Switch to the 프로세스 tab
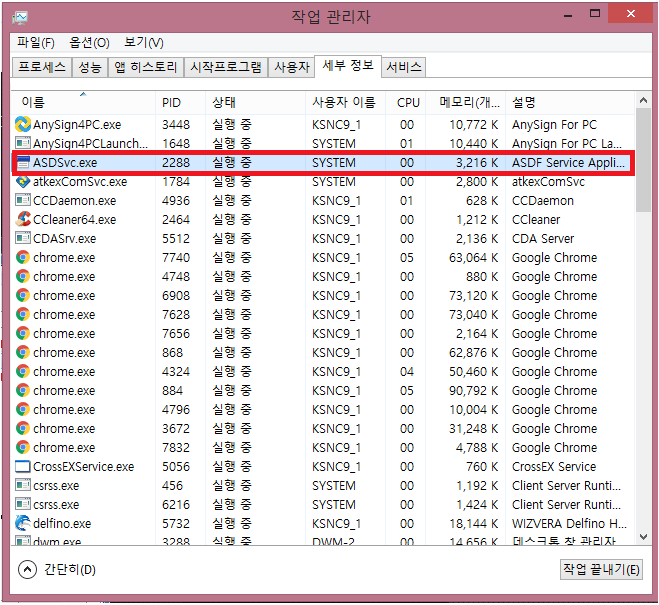Screen dimensions: 659x605 pyautogui.click(x=42, y=67)
